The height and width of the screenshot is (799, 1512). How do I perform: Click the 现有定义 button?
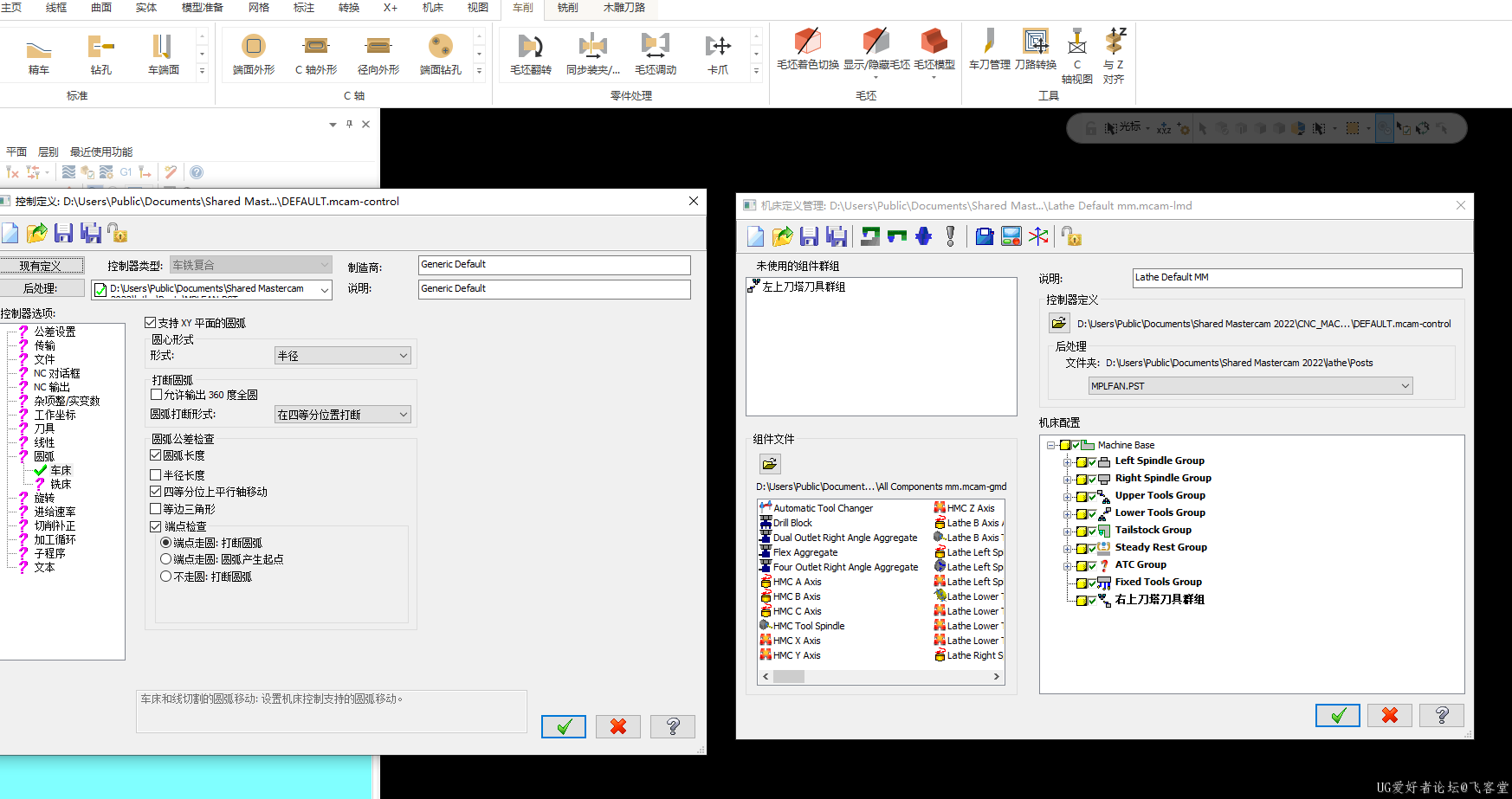click(x=41, y=266)
